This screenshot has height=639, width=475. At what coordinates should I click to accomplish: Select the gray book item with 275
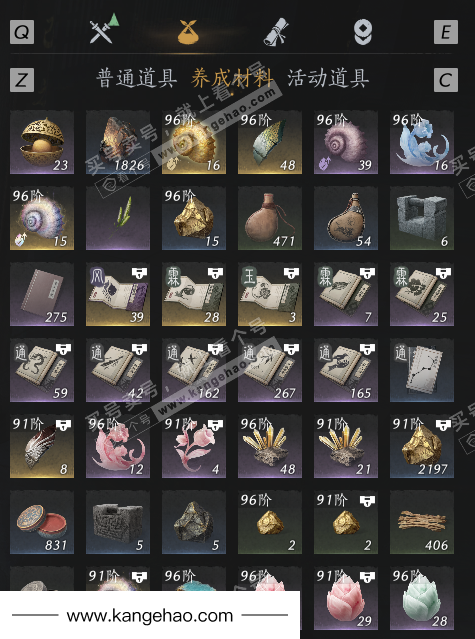[x=42, y=294]
